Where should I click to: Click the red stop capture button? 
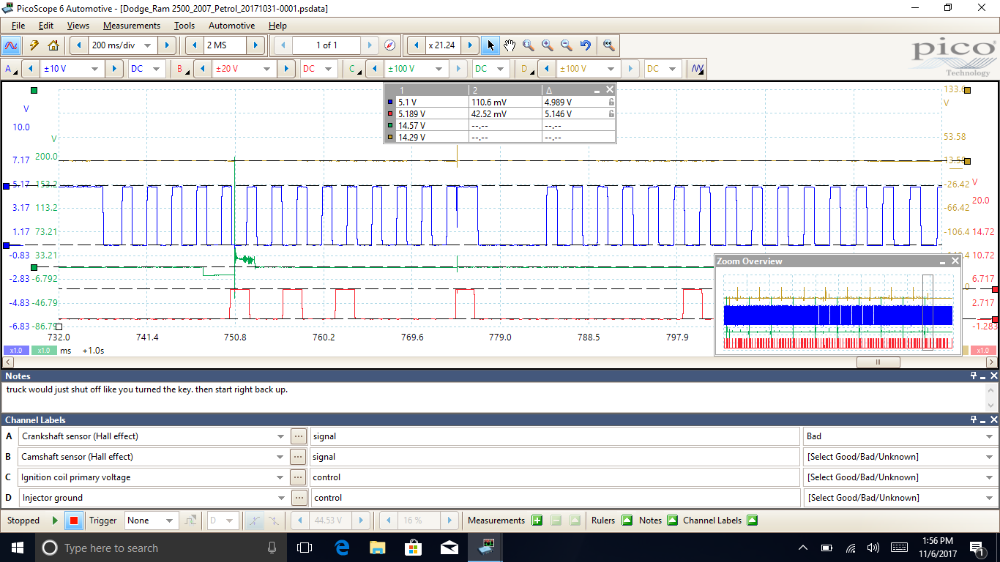click(x=73, y=520)
